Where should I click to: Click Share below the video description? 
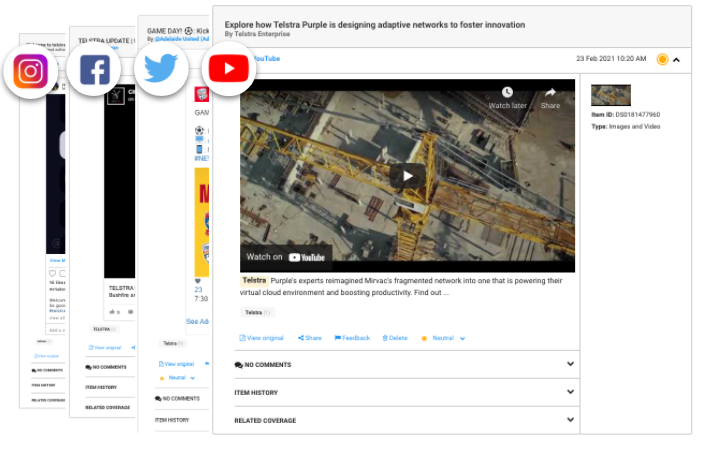tap(310, 338)
